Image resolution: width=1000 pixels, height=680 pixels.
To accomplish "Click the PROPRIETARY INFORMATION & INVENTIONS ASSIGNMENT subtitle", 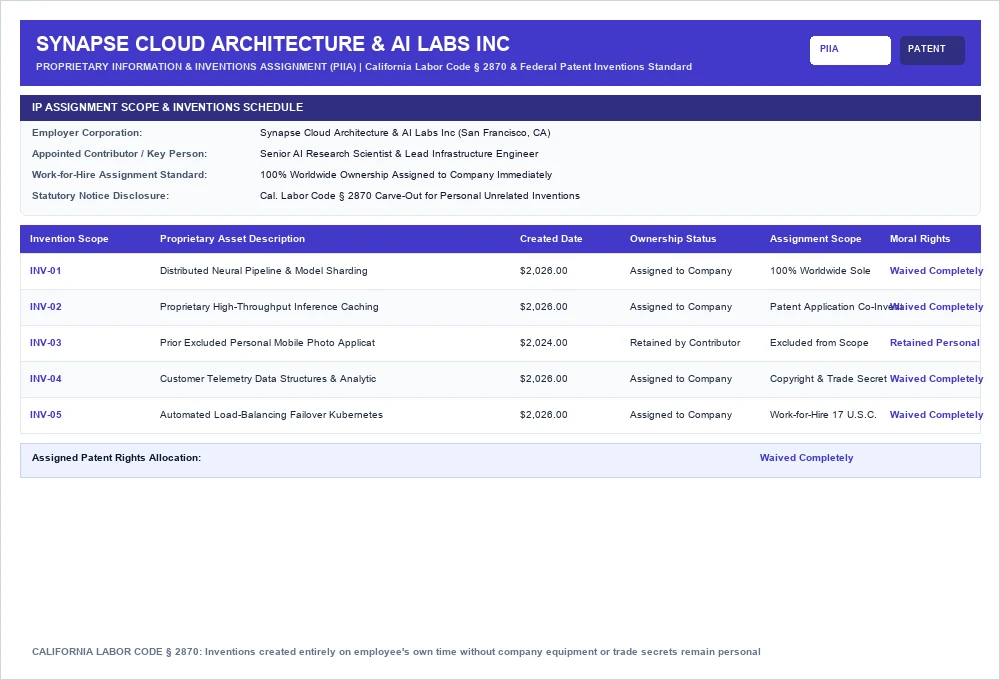I will 364,67.
